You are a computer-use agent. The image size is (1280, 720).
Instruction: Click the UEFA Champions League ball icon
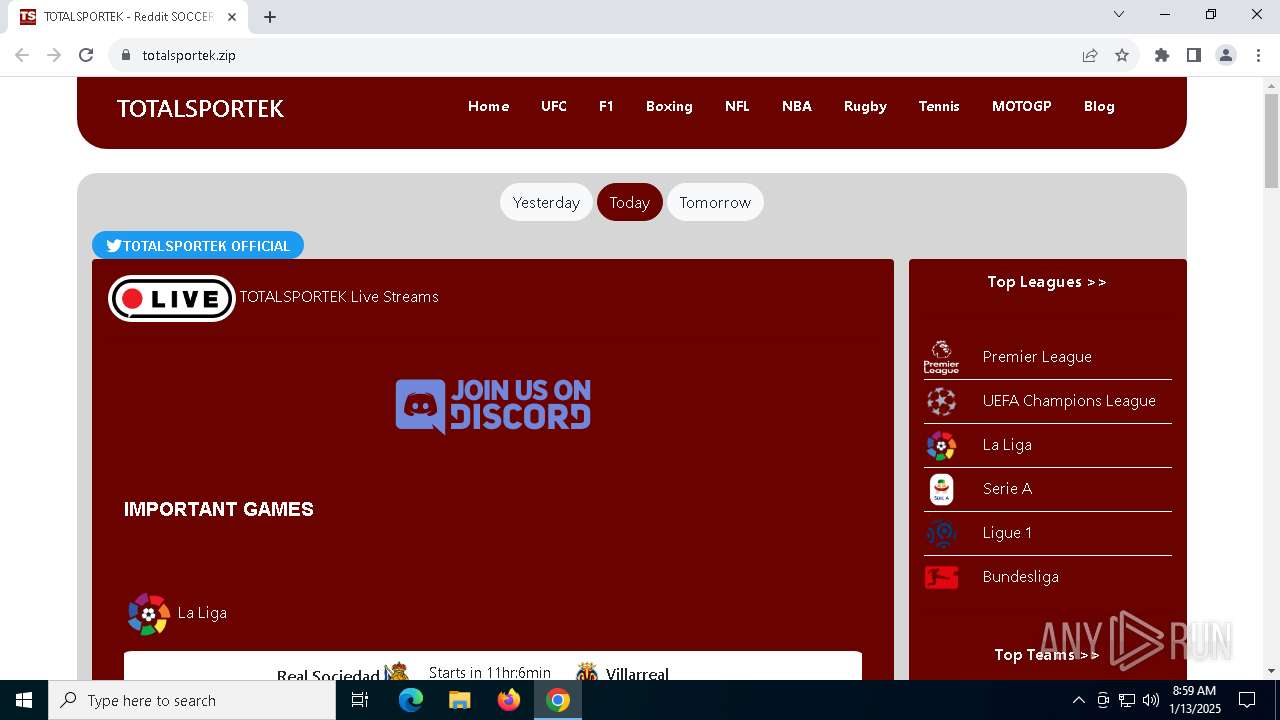tap(941, 401)
